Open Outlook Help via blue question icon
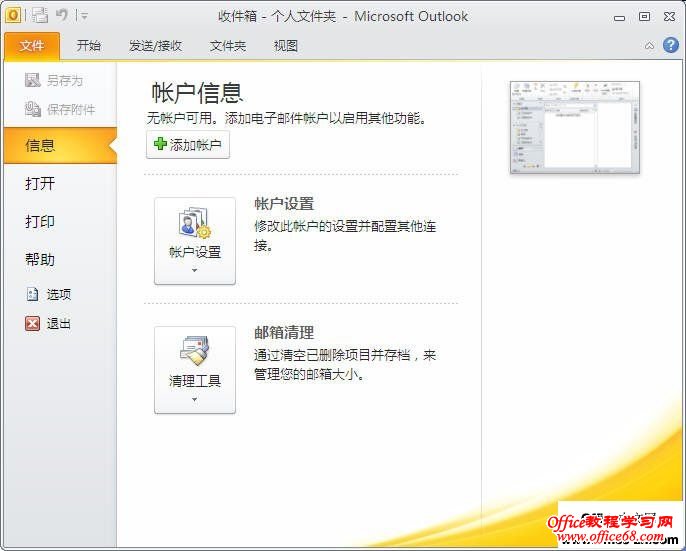The width and height of the screenshot is (686, 551). [671, 45]
